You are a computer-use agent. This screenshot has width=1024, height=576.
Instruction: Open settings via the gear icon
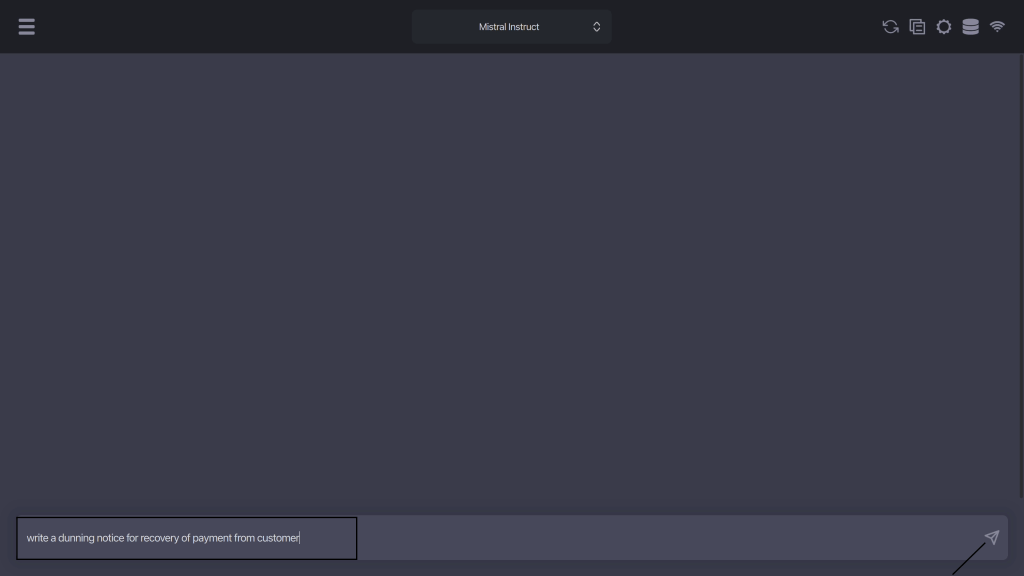(x=944, y=27)
